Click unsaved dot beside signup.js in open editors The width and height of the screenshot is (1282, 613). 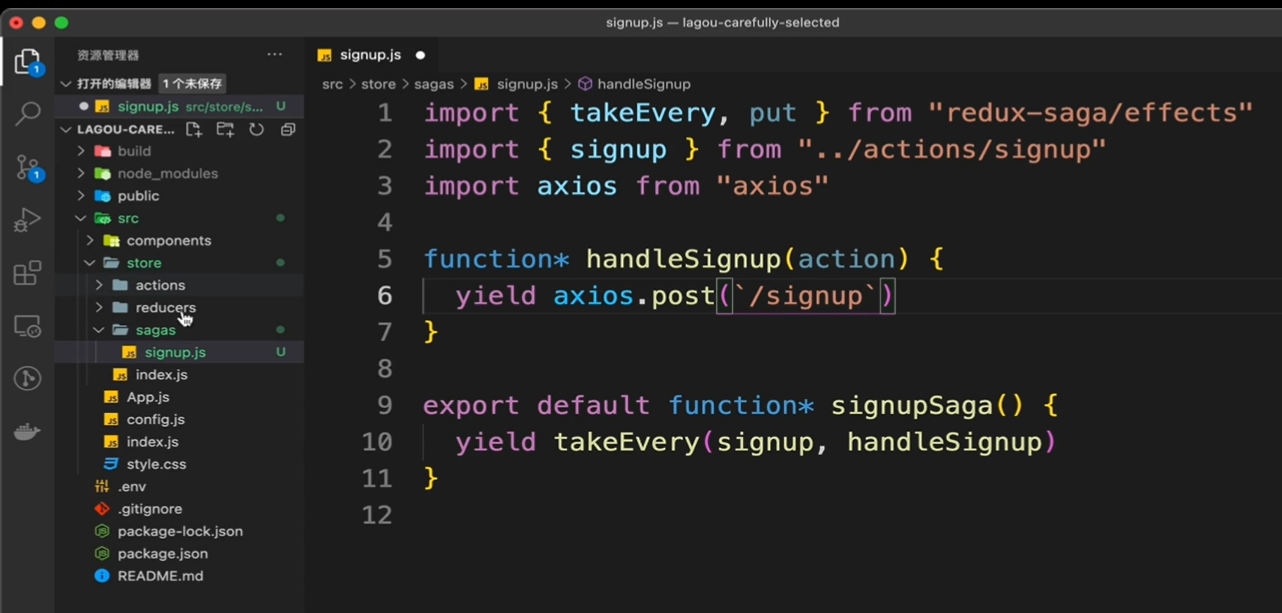[x=84, y=106]
